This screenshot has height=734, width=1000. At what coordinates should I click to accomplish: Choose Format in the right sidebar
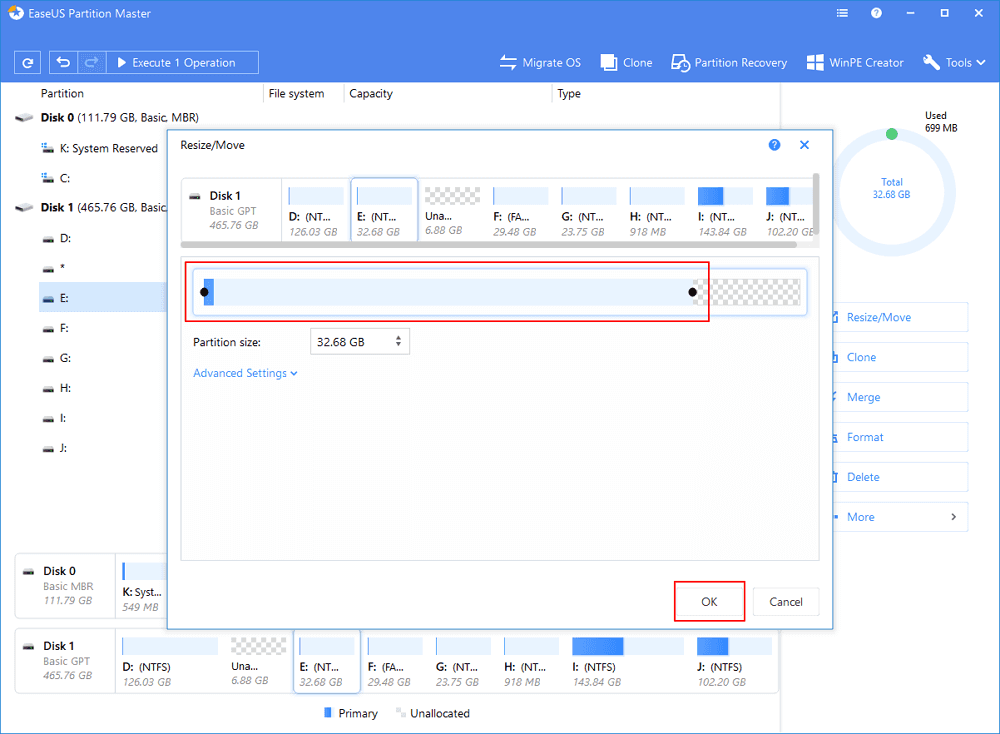[x=865, y=437]
